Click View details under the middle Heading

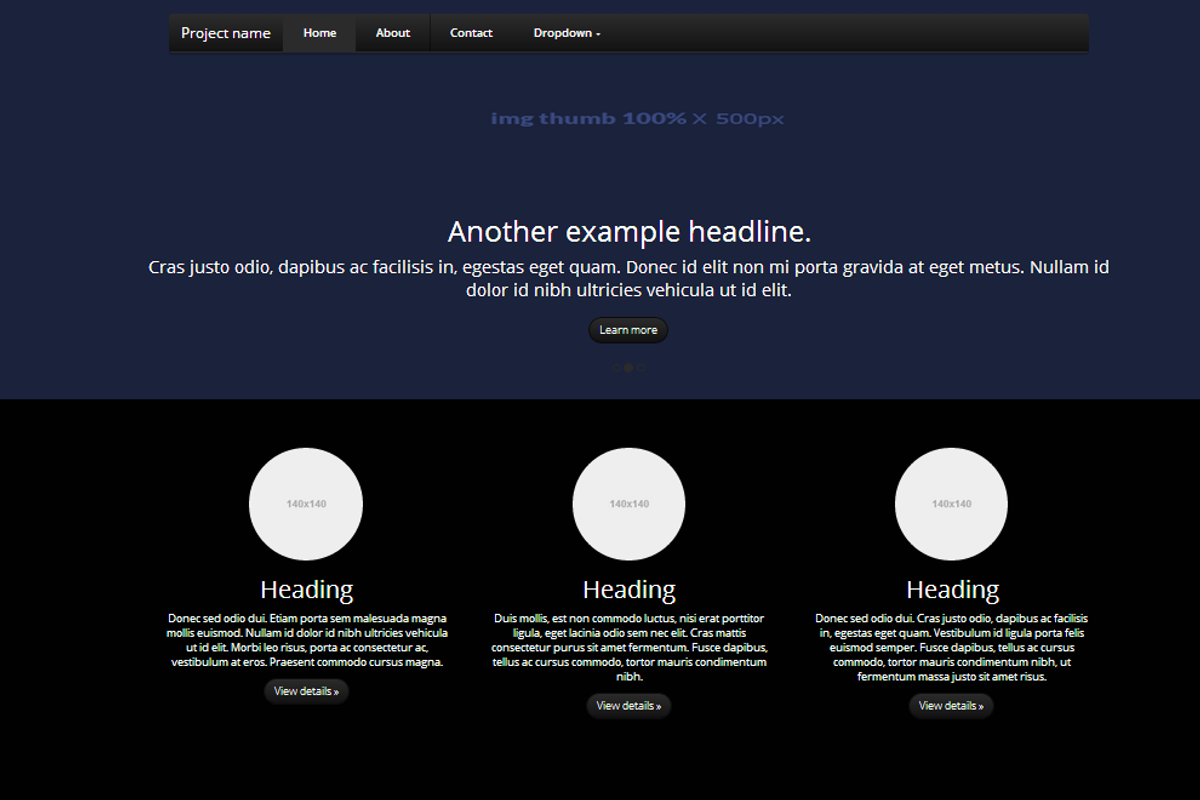(628, 705)
